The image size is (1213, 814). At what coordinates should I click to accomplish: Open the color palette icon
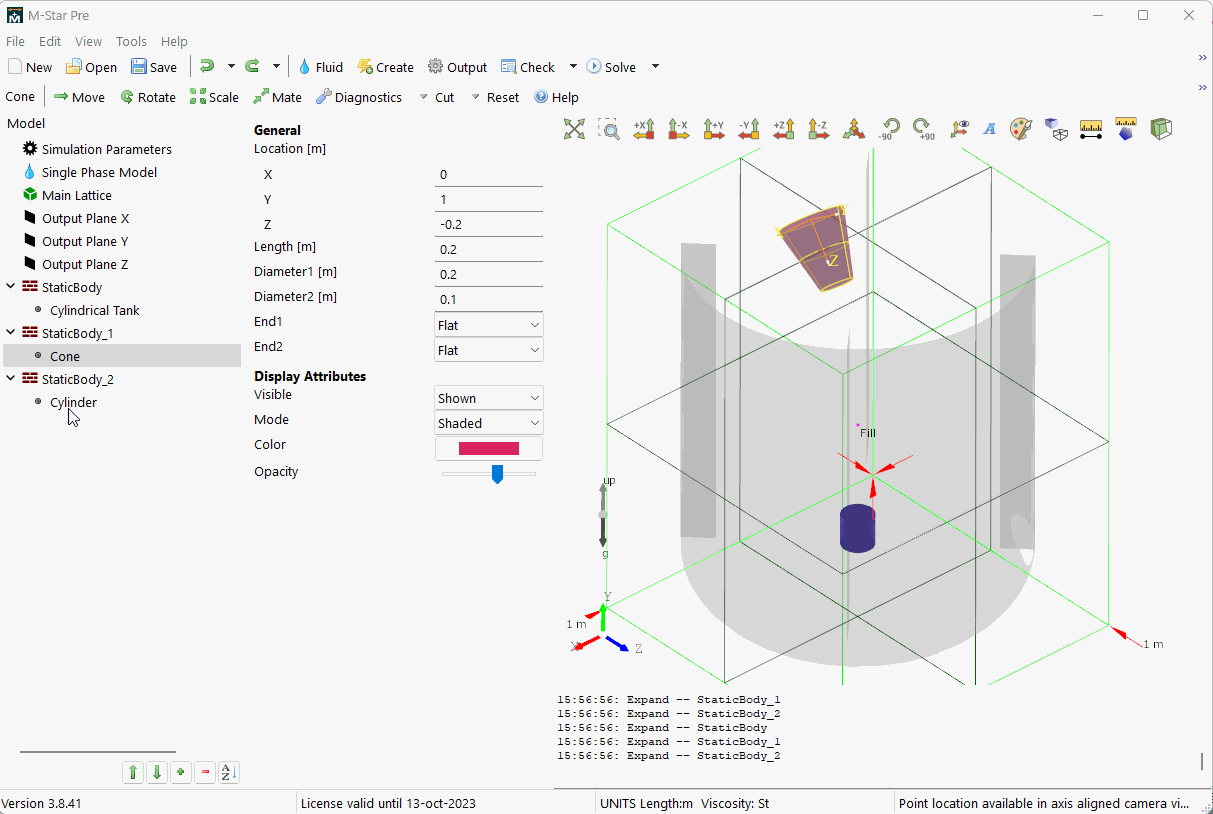[1020, 128]
